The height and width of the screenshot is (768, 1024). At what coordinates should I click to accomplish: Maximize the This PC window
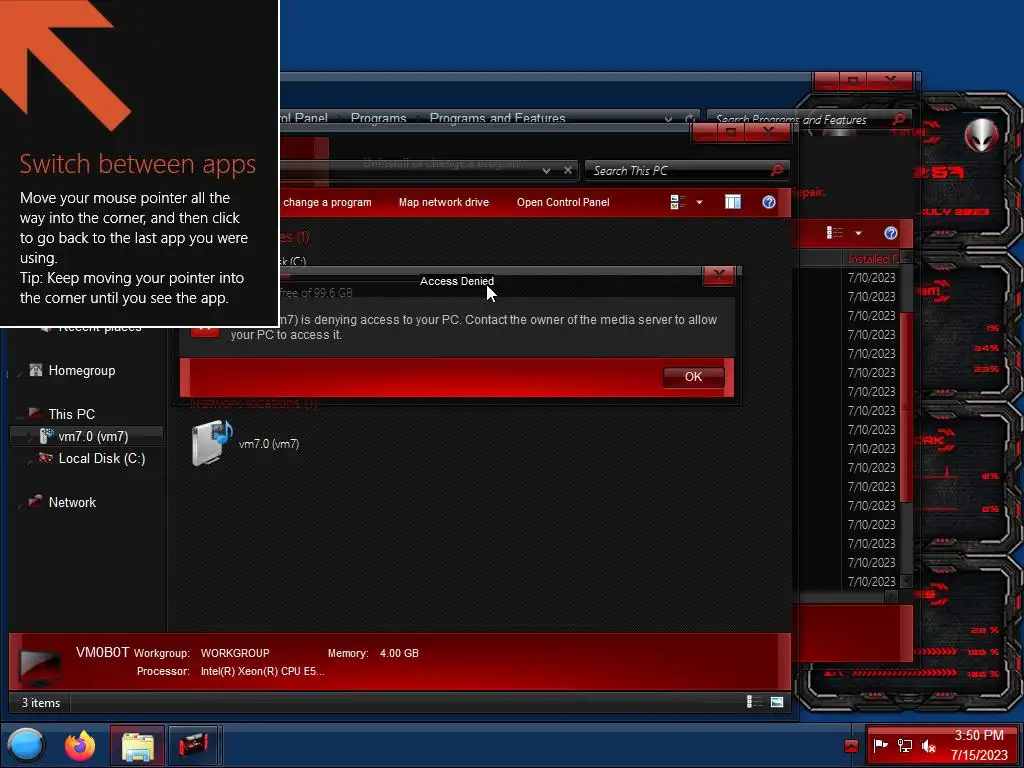coord(731,133)
